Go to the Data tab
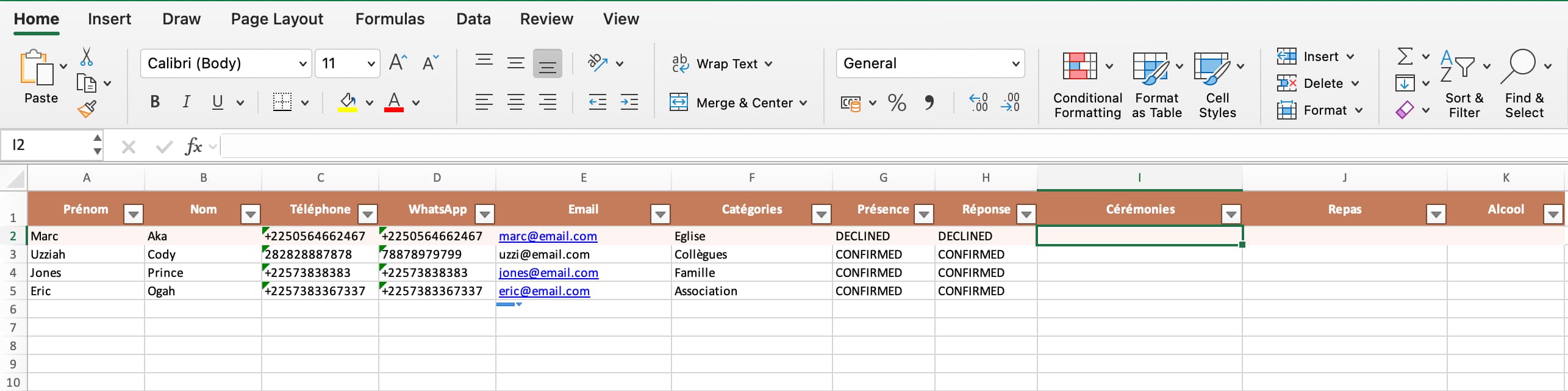This screenshot has width=1568, height=391. (x=473, y=19)
